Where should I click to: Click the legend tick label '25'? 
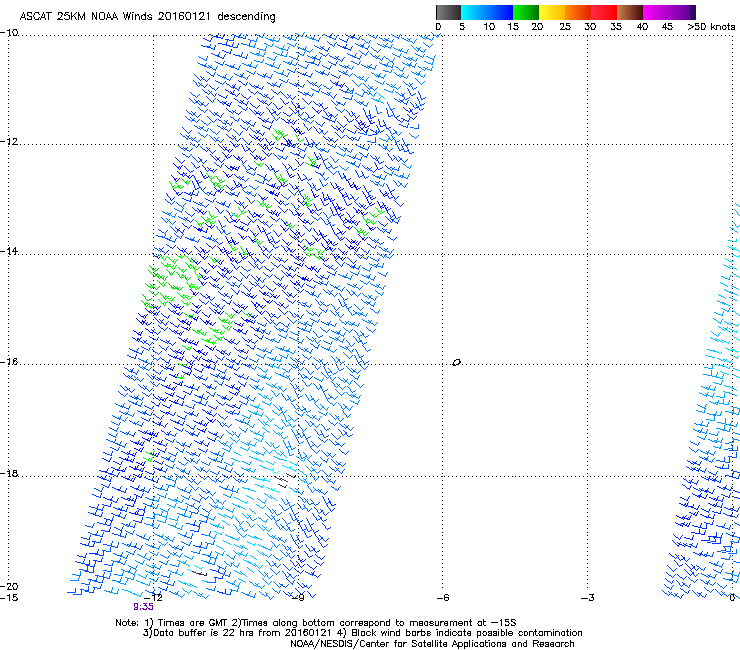click(x=565, y=27)
